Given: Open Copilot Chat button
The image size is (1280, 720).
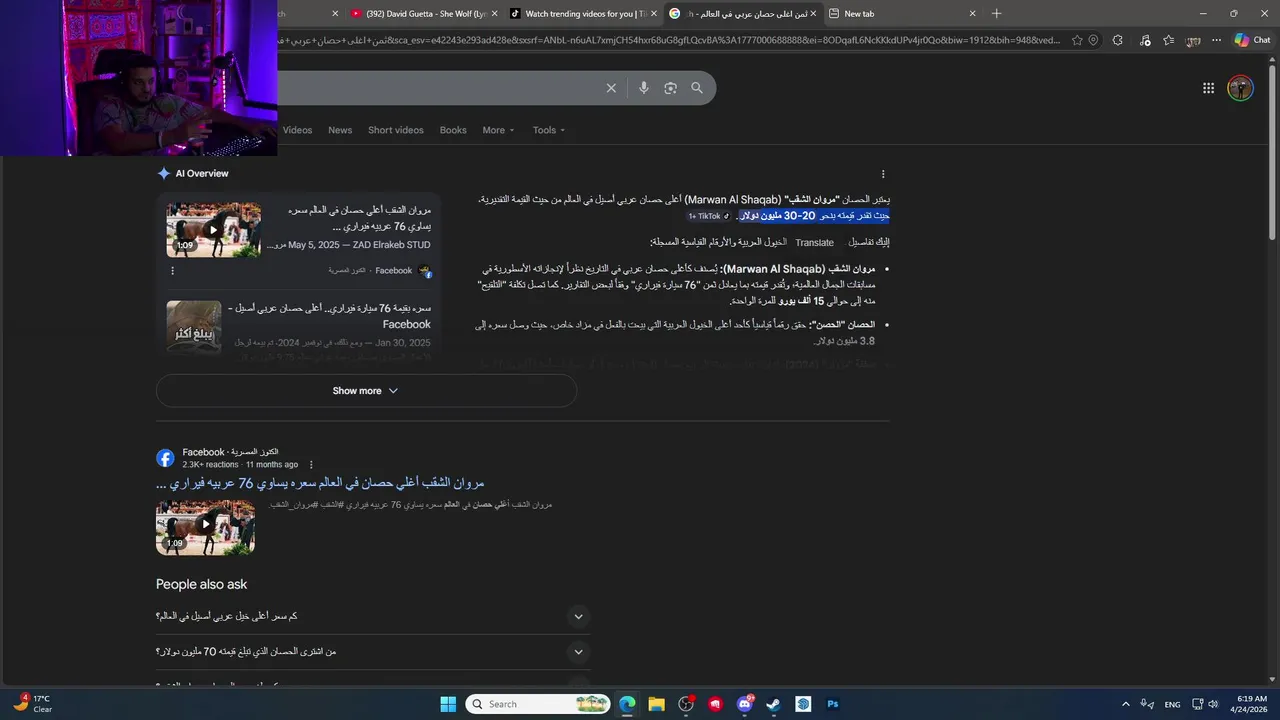Looking at the screenshot, I should click(1252, 40).
